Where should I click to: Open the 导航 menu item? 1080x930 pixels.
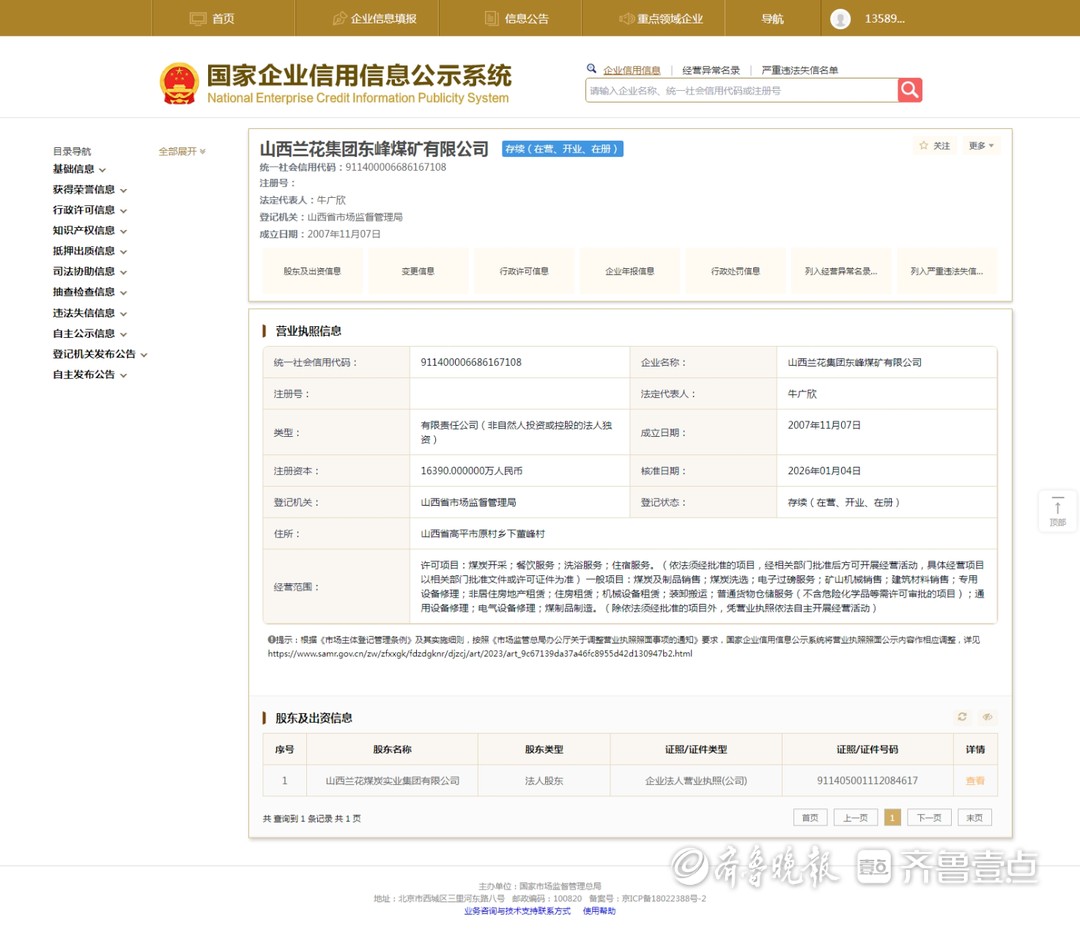point(772,19)
